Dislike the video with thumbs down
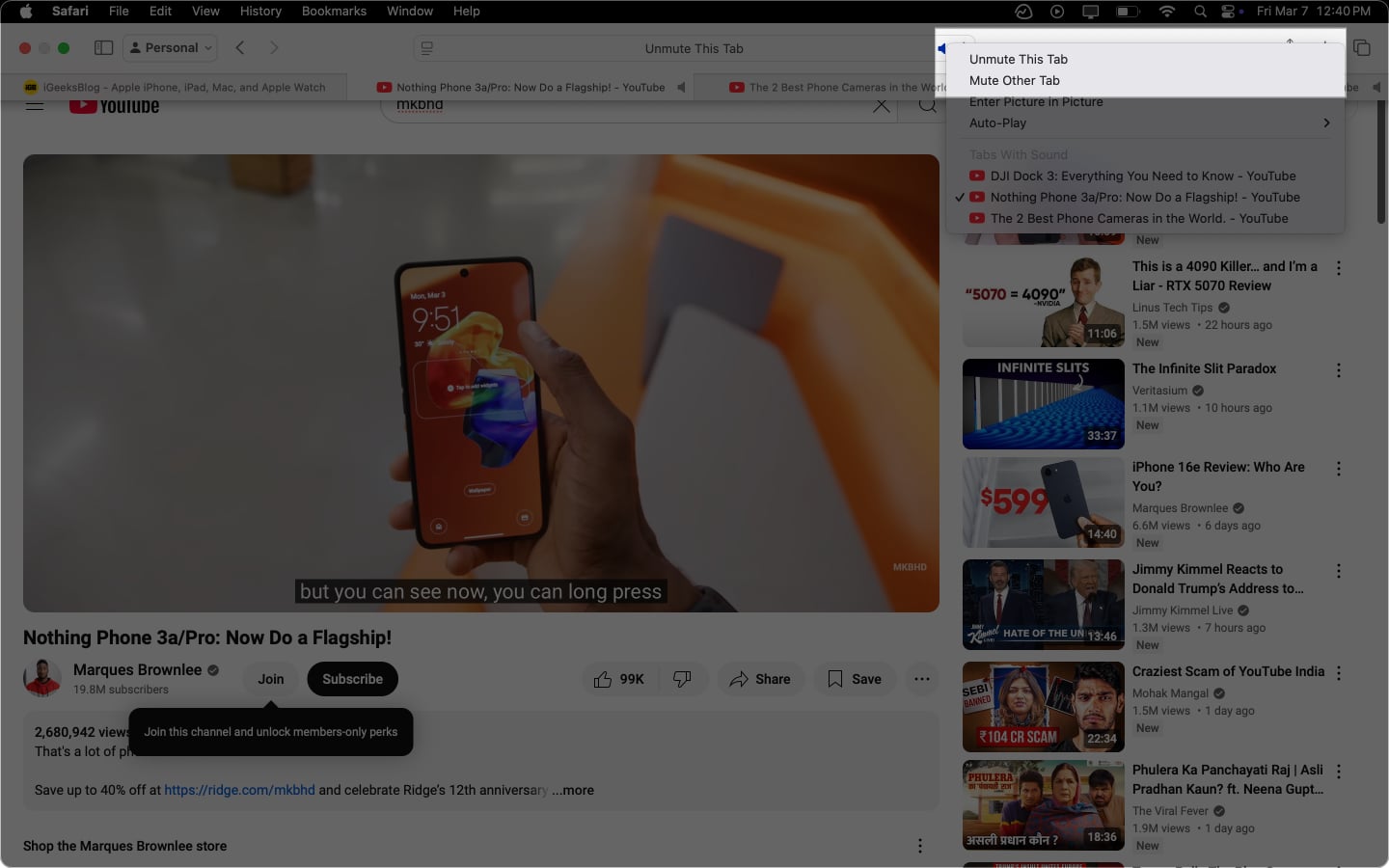Image resolution: width=1389 pixels, height=868 pixels. pyautogui.click(x=683, y=679)
